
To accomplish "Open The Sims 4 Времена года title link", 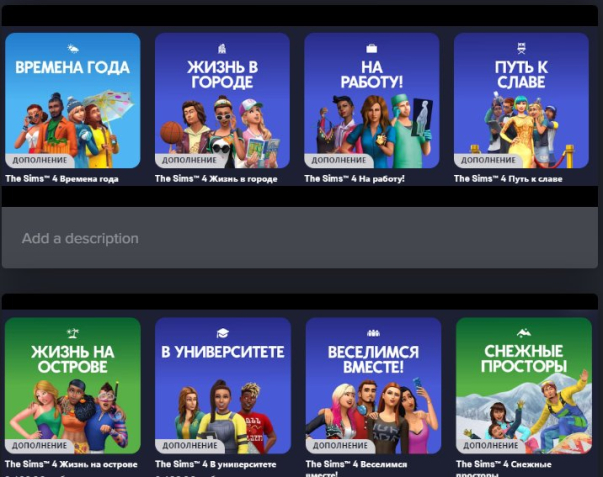I will (62, 179).
